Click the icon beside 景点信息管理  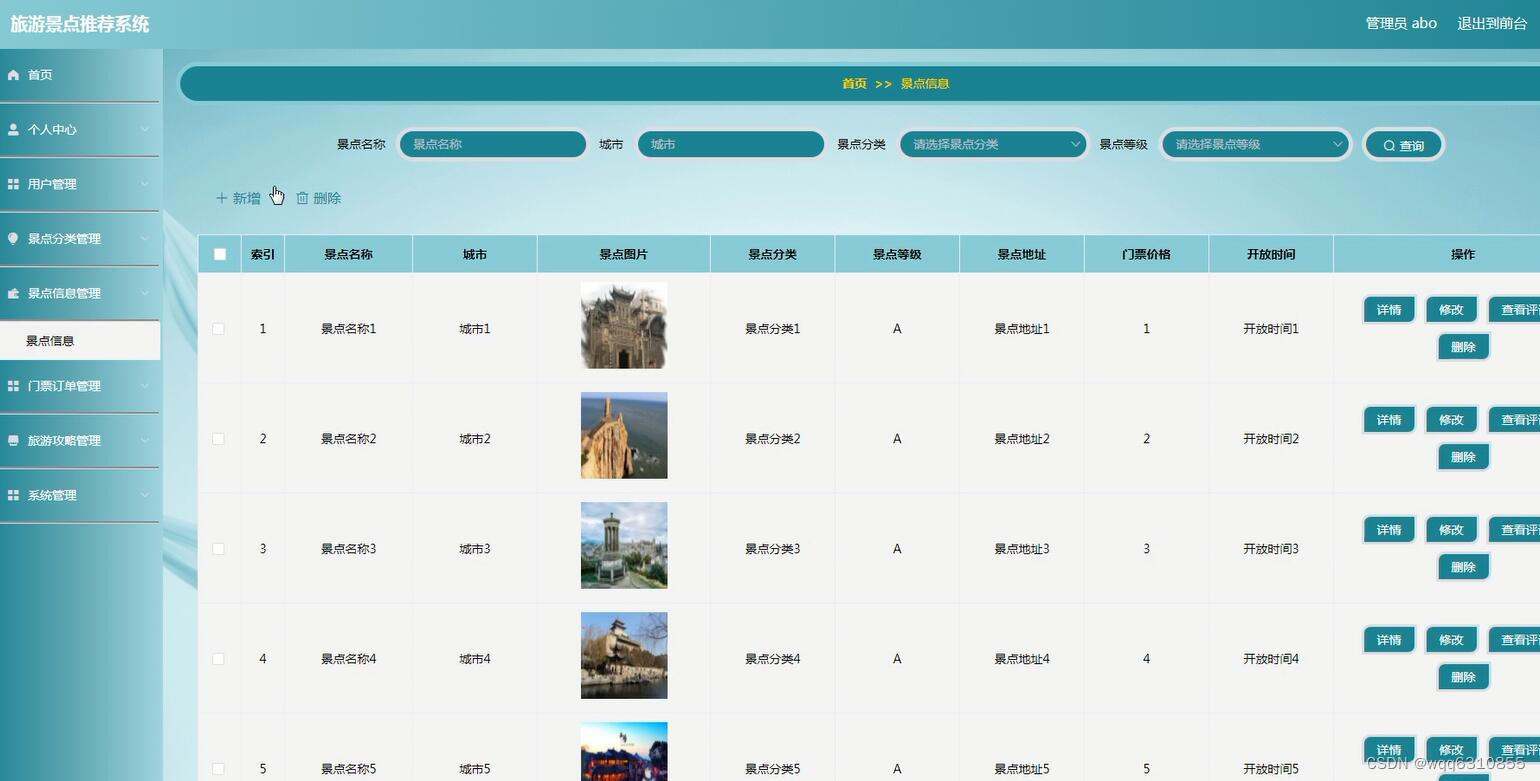coord(13,293)
